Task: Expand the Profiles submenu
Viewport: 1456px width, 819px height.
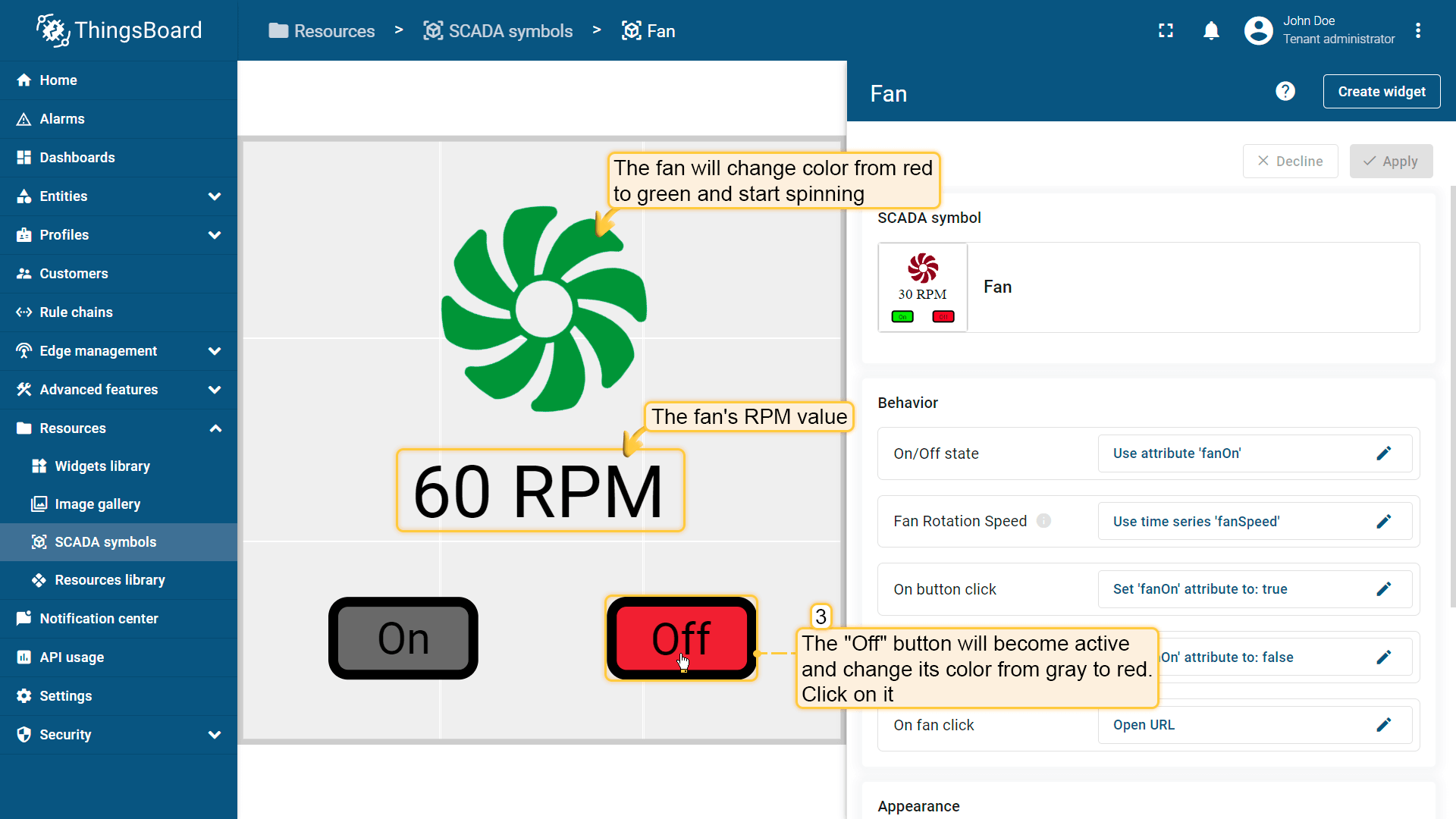Action: click(215, 235)
